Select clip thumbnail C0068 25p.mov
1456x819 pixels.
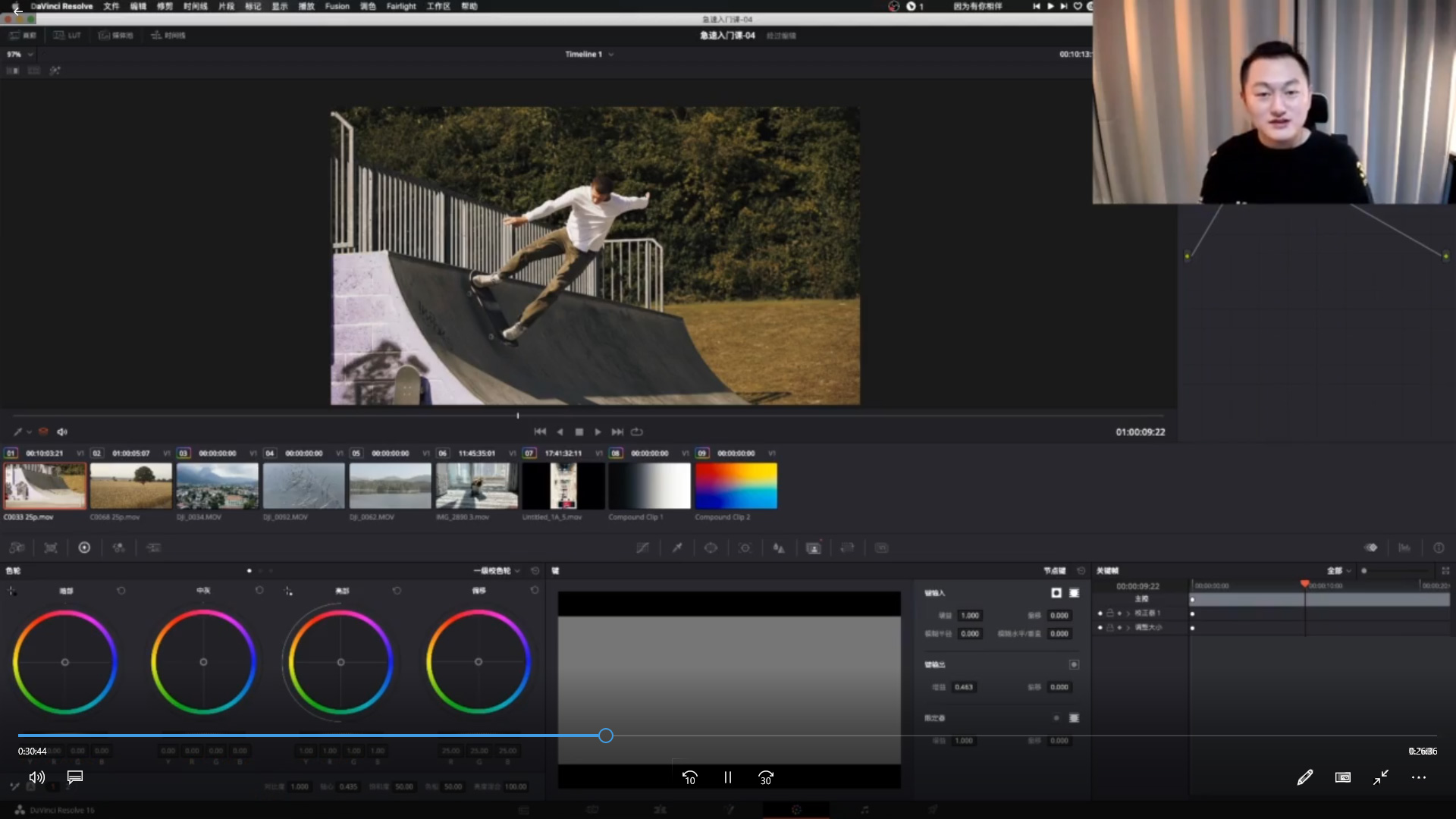coord(131,486)
